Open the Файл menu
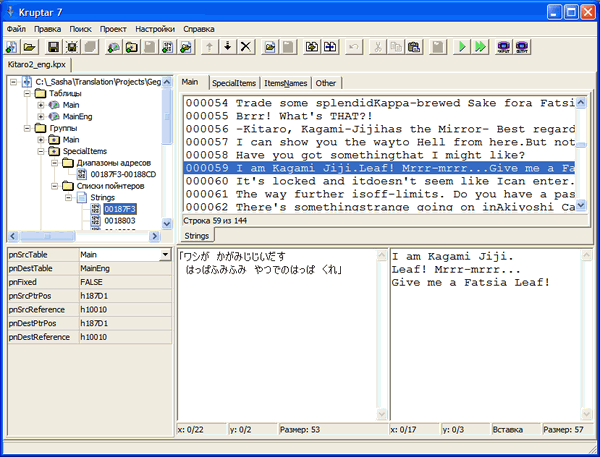This screenshot has height=457, width=600. (16, 29)
